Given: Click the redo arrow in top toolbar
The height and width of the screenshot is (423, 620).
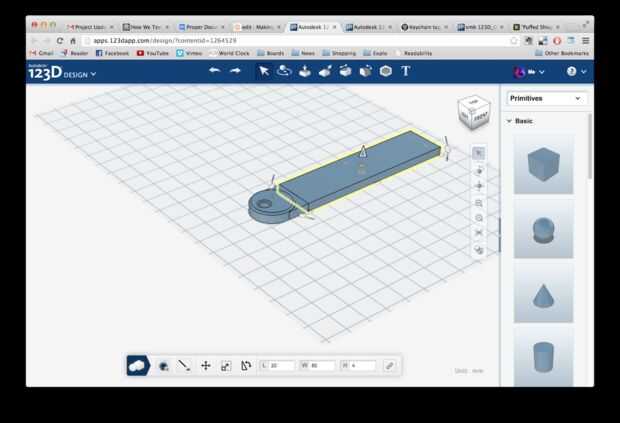Looking at the screenshot, I should [x=235, y=71].
